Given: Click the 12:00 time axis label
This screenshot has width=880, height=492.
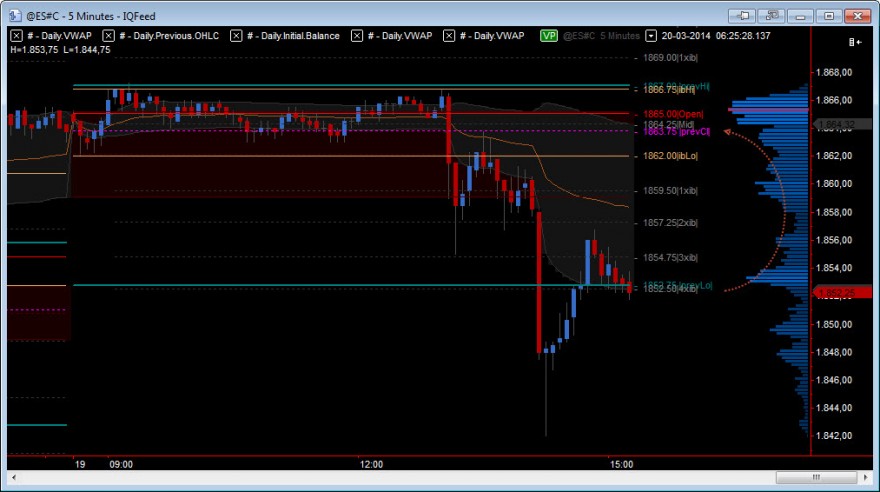Looking at the screenshot, I should (371, 465).
